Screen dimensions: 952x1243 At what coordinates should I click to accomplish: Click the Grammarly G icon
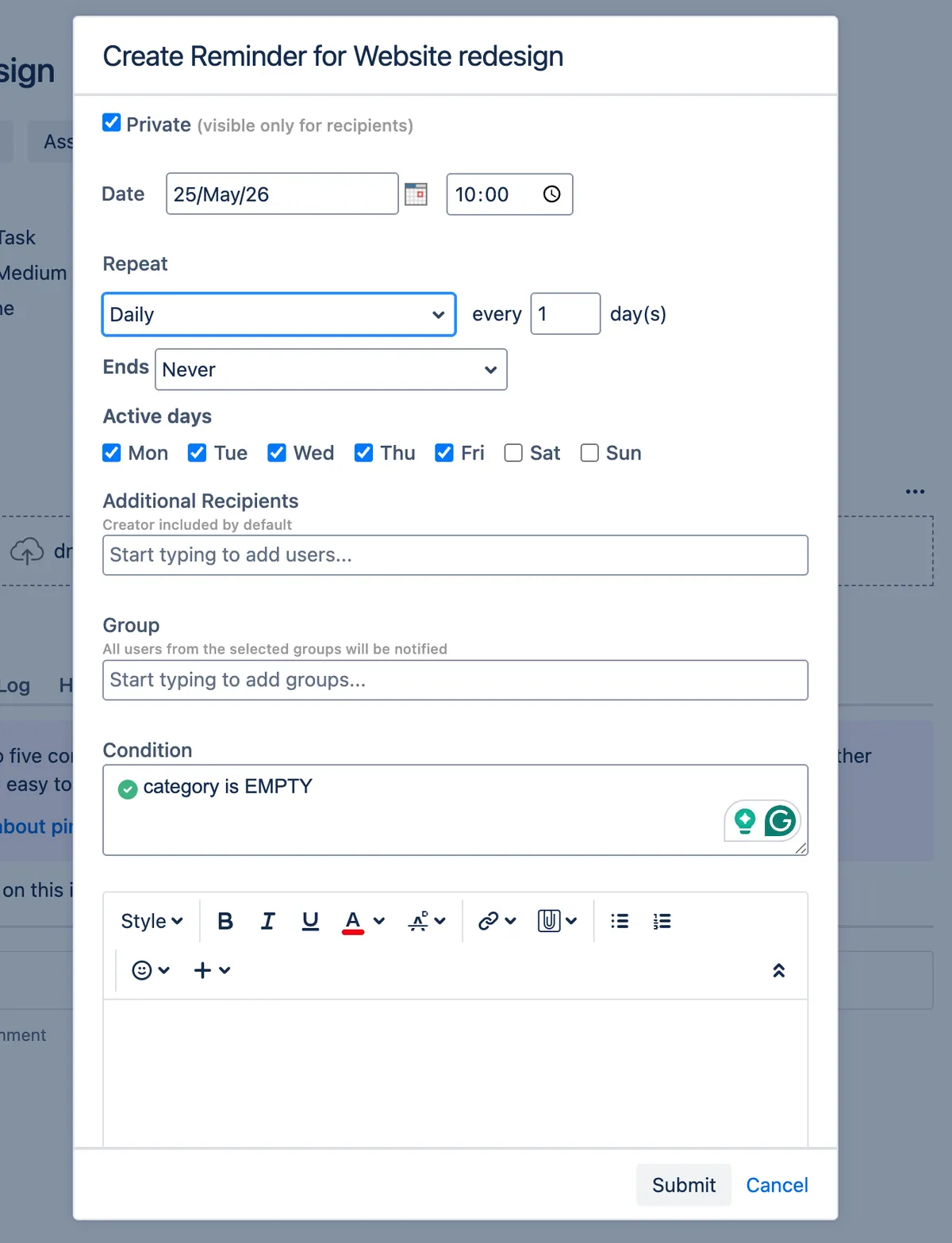[x=781, y=821]
